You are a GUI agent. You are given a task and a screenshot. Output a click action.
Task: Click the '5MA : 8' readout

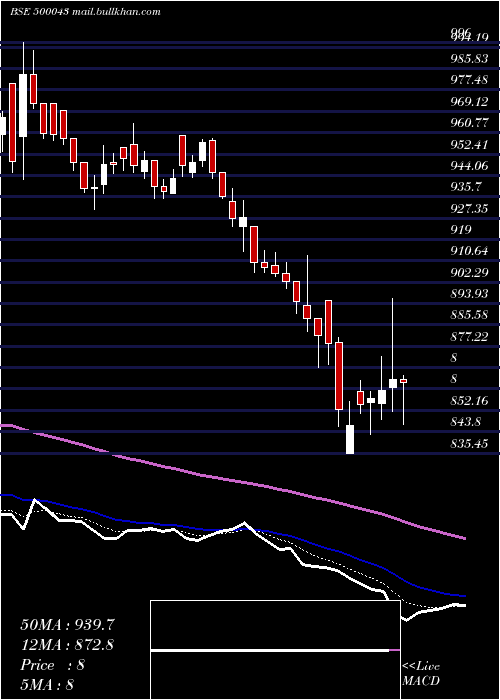(x=46, y=684)
